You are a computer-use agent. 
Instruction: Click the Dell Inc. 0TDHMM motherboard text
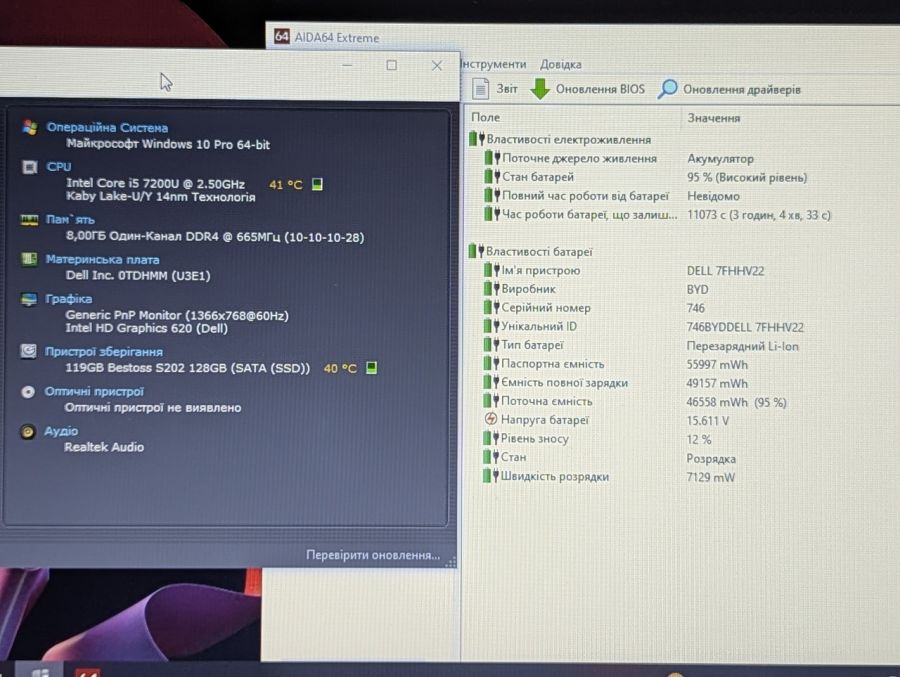[138, 276]
